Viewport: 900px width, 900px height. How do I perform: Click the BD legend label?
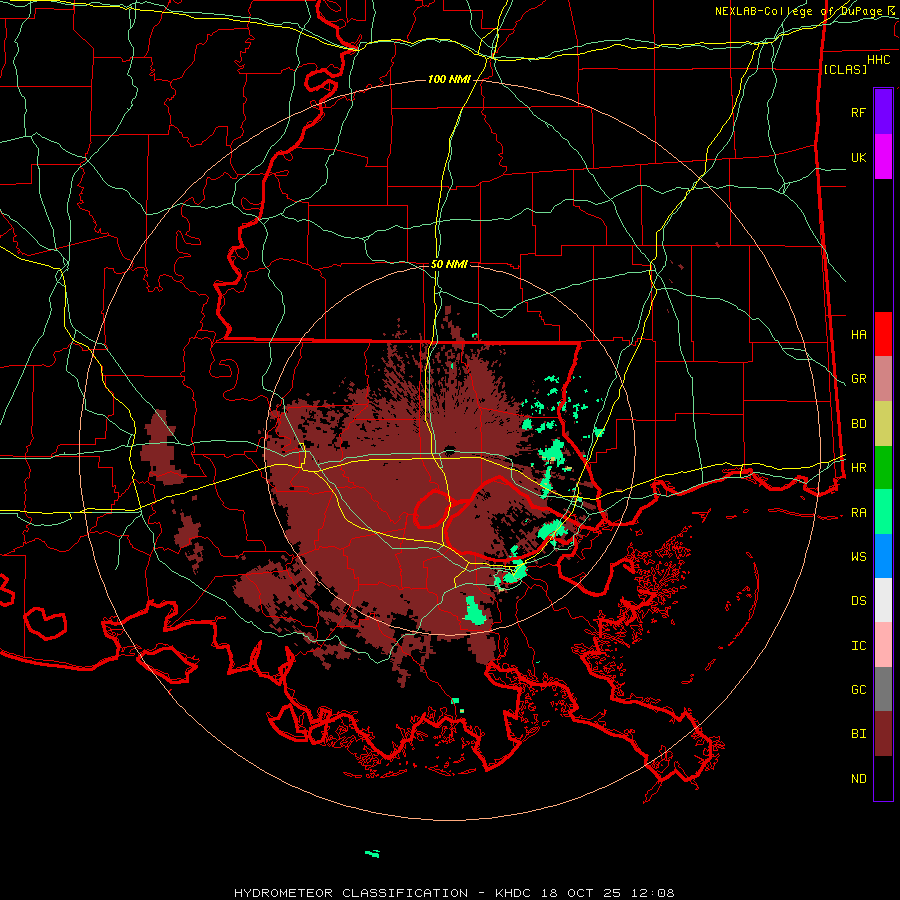point(858,424)
